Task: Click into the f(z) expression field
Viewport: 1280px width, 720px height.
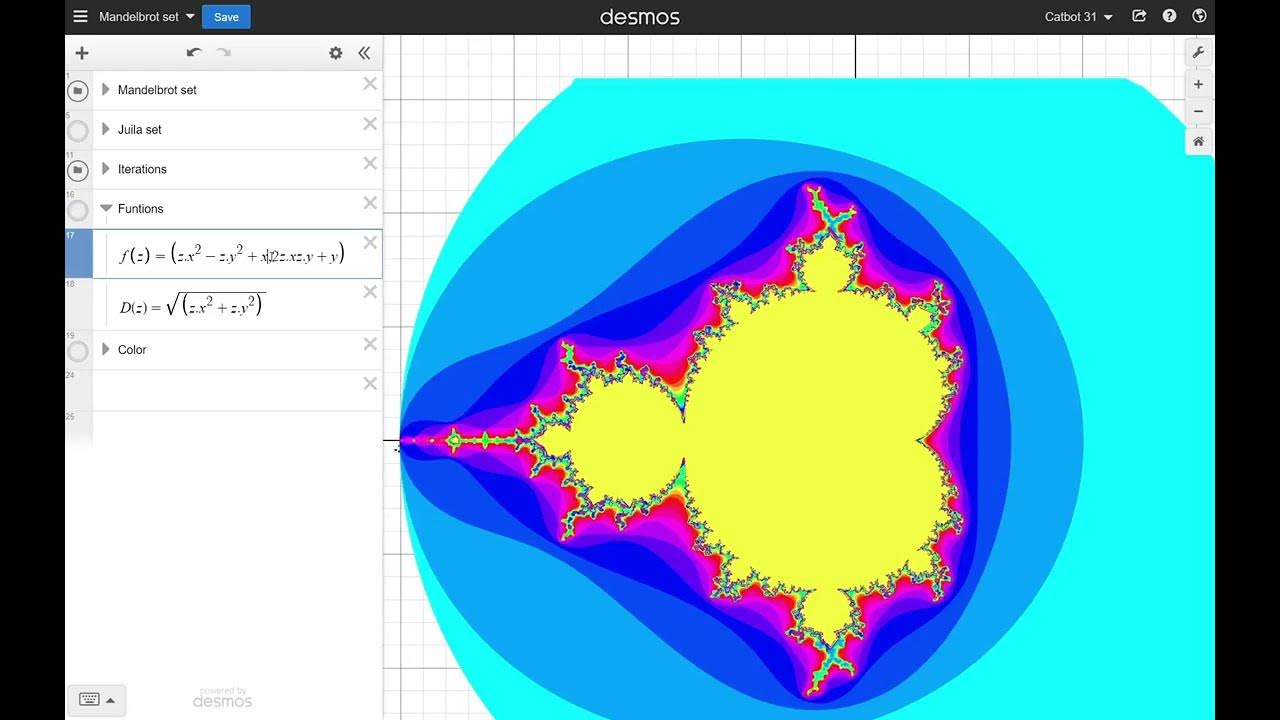Action: [x=232, y=255]
